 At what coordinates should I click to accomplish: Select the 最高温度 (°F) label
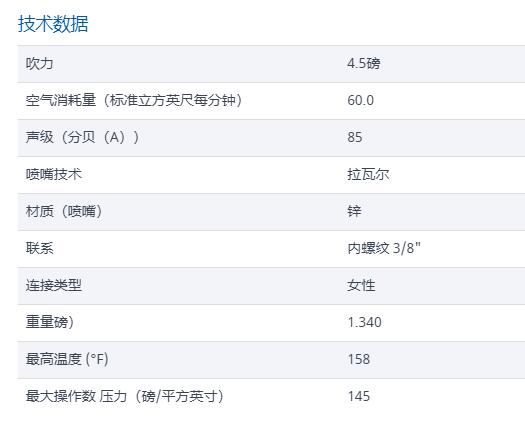[67, 359]
